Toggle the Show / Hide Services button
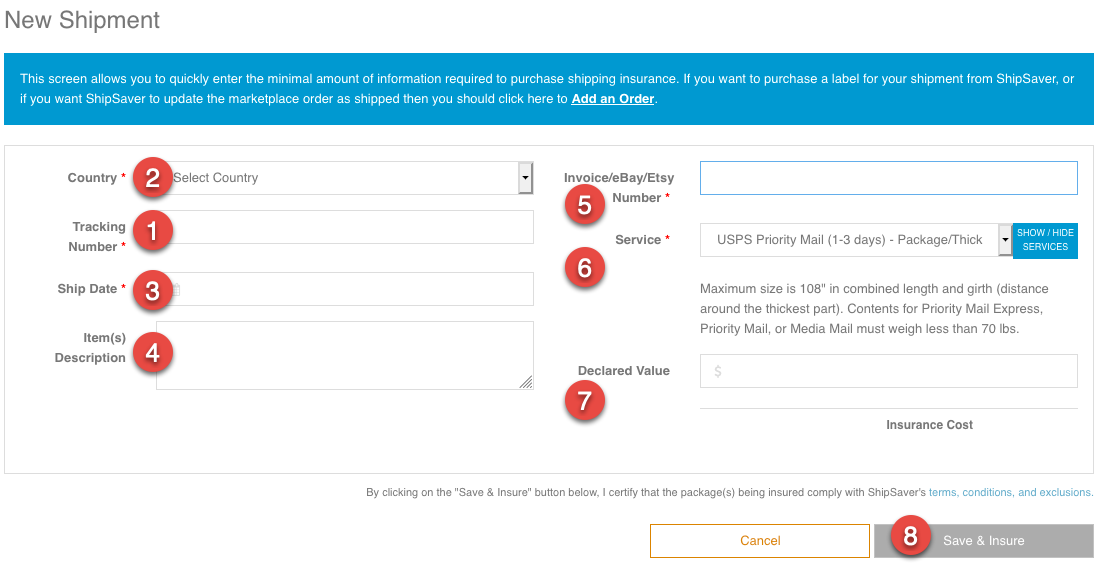 click(1045, 240)
